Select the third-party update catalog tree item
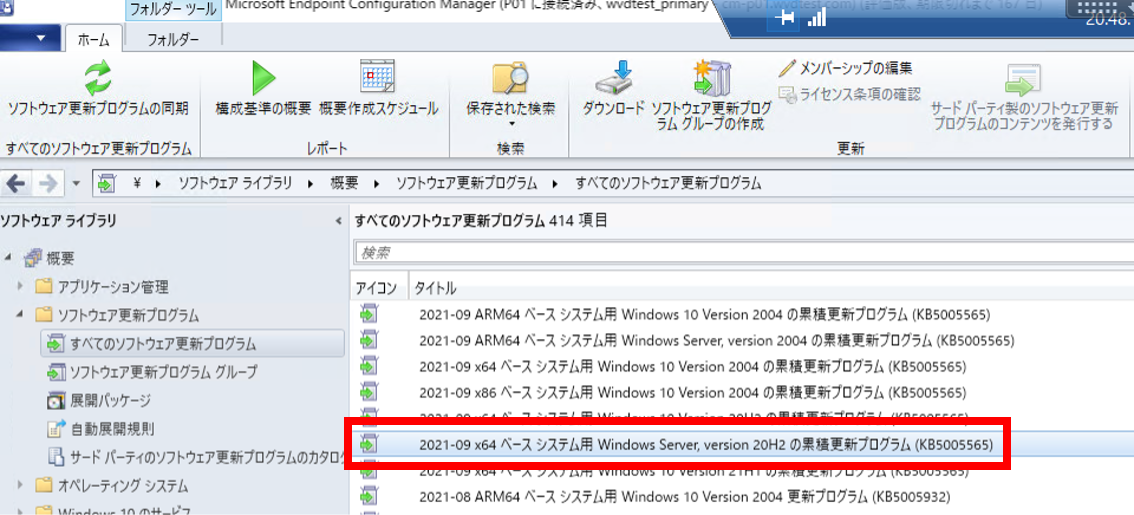 [x=206, y=456]
